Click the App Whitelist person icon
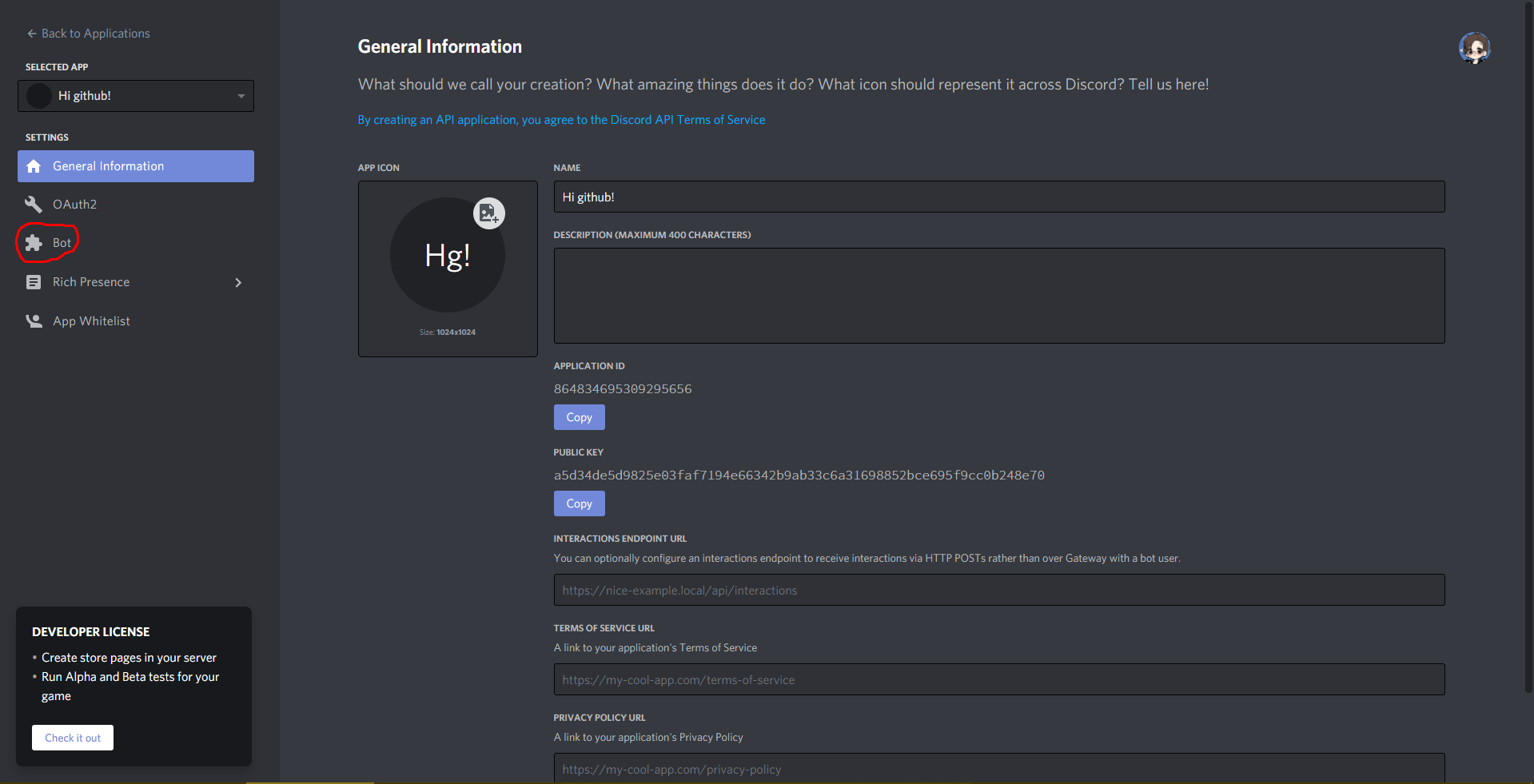 tap(34, 321)
